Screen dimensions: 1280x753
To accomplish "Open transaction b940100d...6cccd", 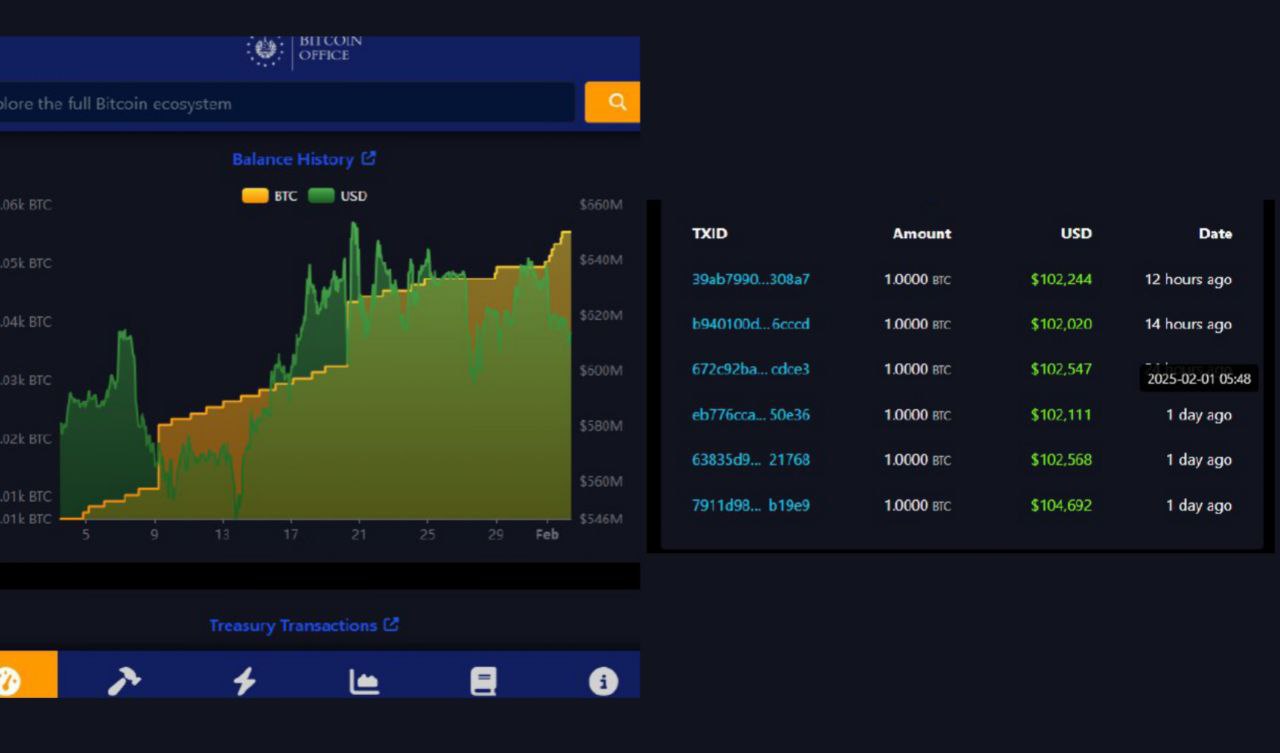I will [750, 324].
